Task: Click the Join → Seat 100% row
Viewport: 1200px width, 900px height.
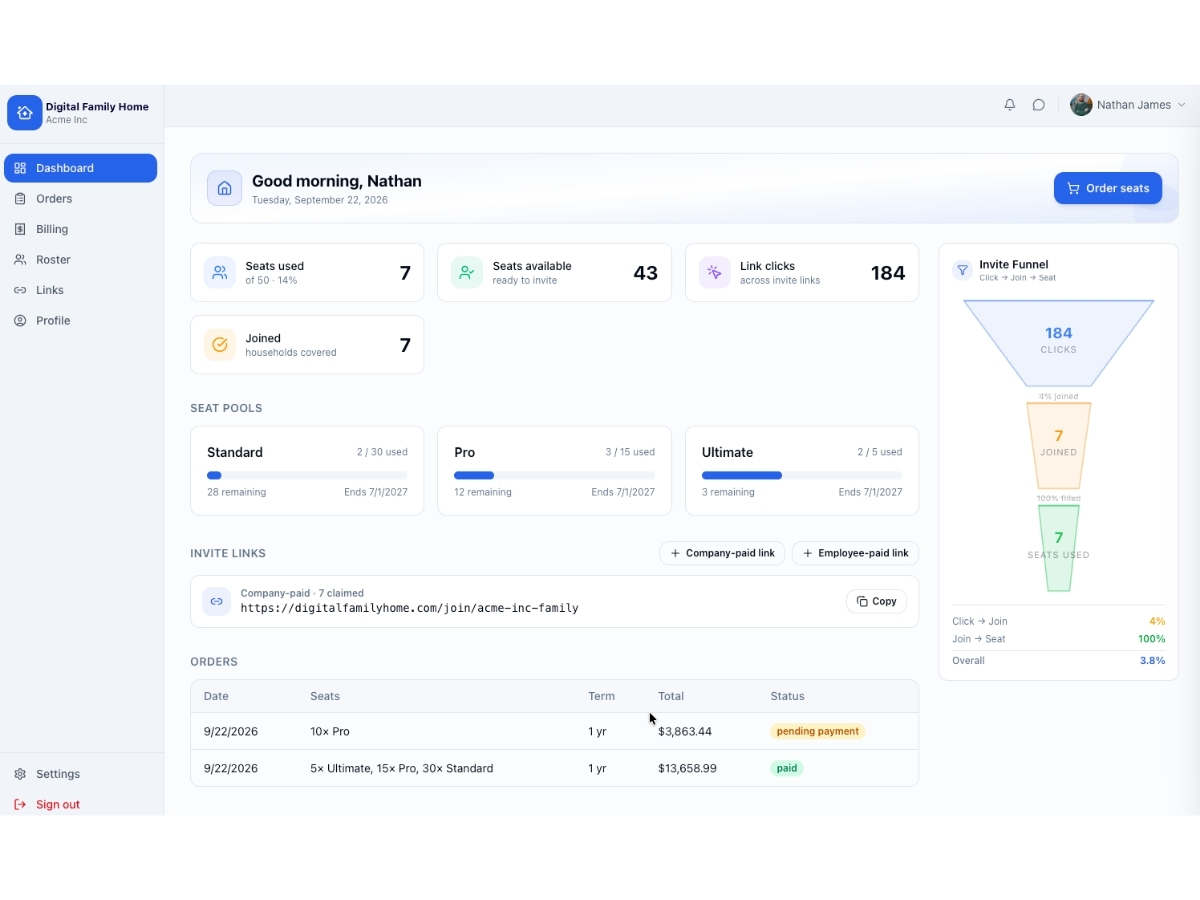Action: (1058, 639)
